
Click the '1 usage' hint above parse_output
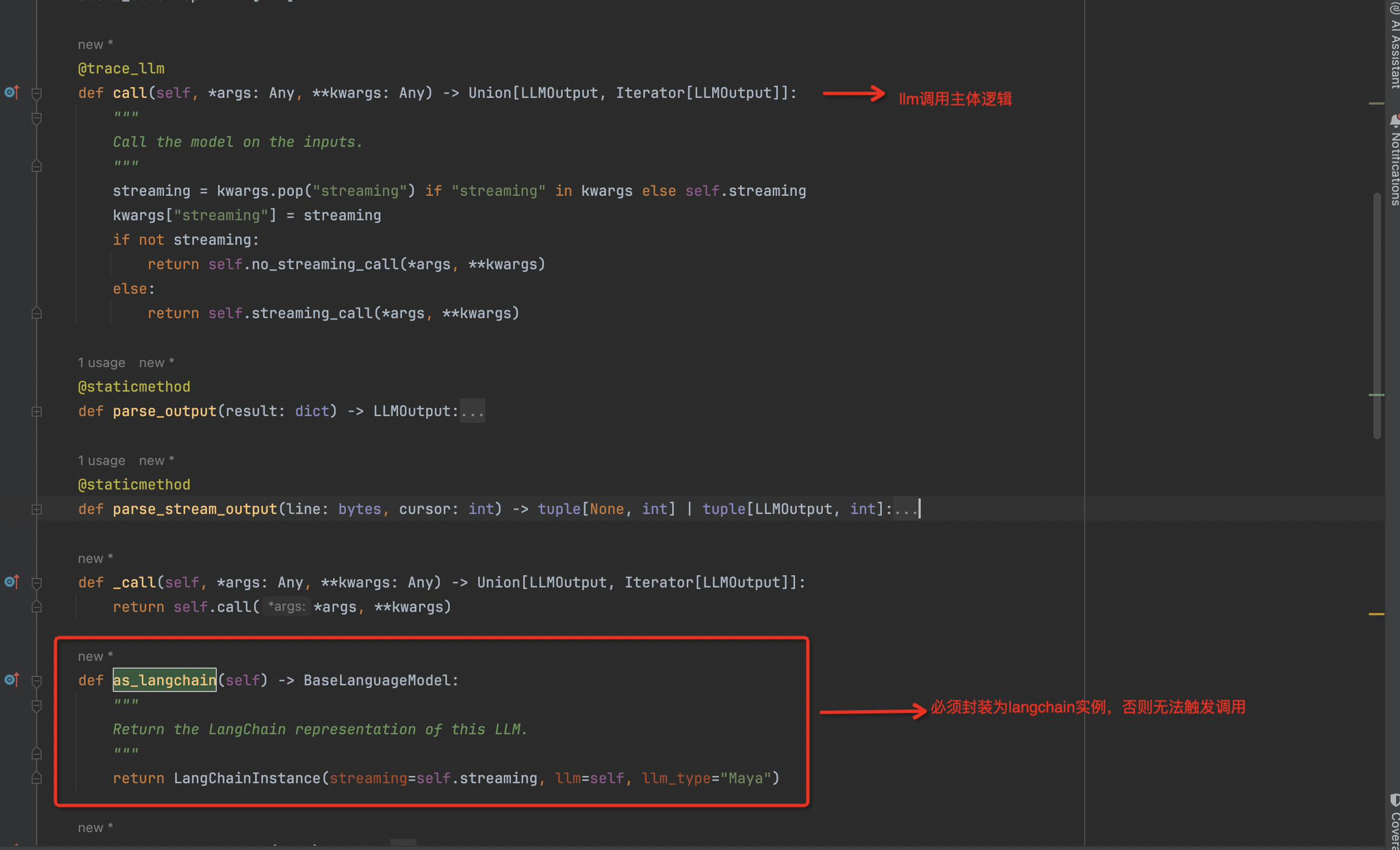(x=101, y=363)
